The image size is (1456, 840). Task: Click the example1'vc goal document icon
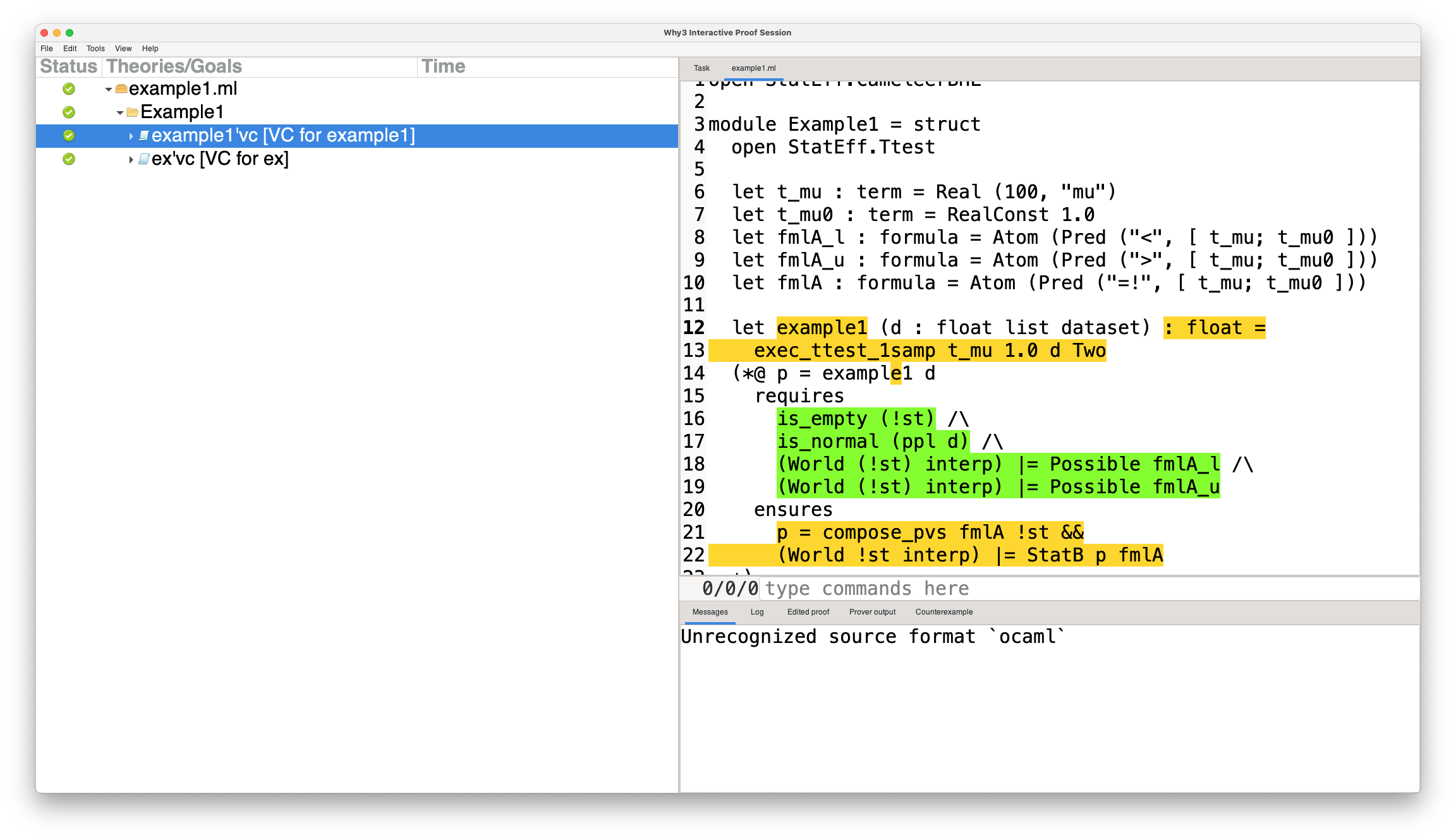click(144, 136)
